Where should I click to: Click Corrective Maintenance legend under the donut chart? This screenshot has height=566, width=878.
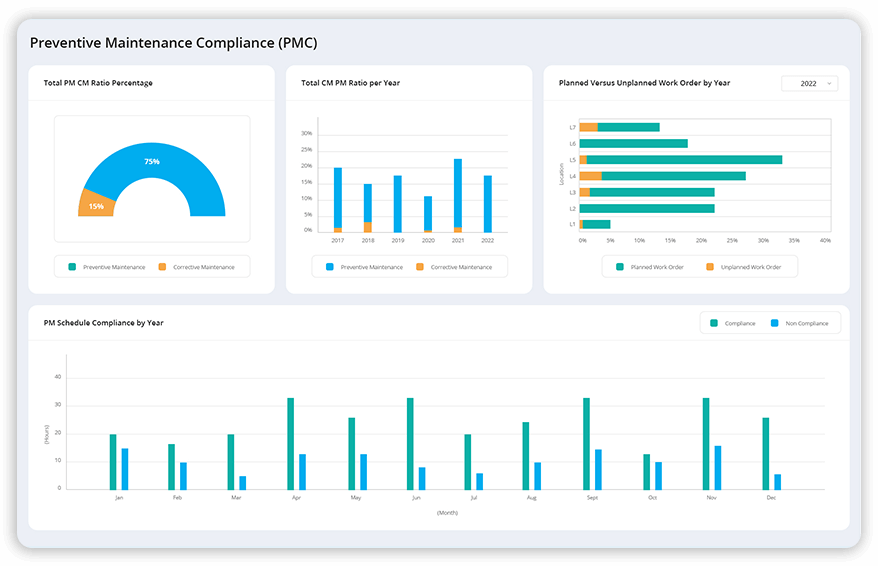(196, 267)
